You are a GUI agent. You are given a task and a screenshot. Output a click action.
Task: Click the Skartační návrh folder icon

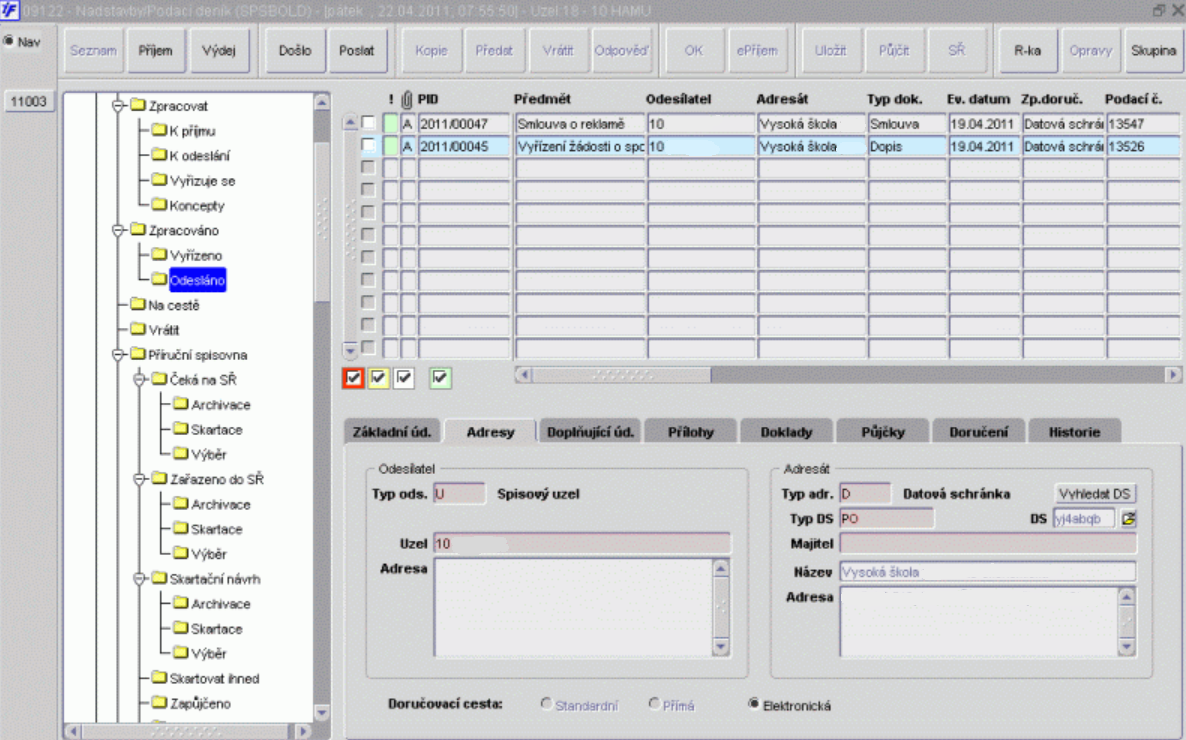(159, 578)
